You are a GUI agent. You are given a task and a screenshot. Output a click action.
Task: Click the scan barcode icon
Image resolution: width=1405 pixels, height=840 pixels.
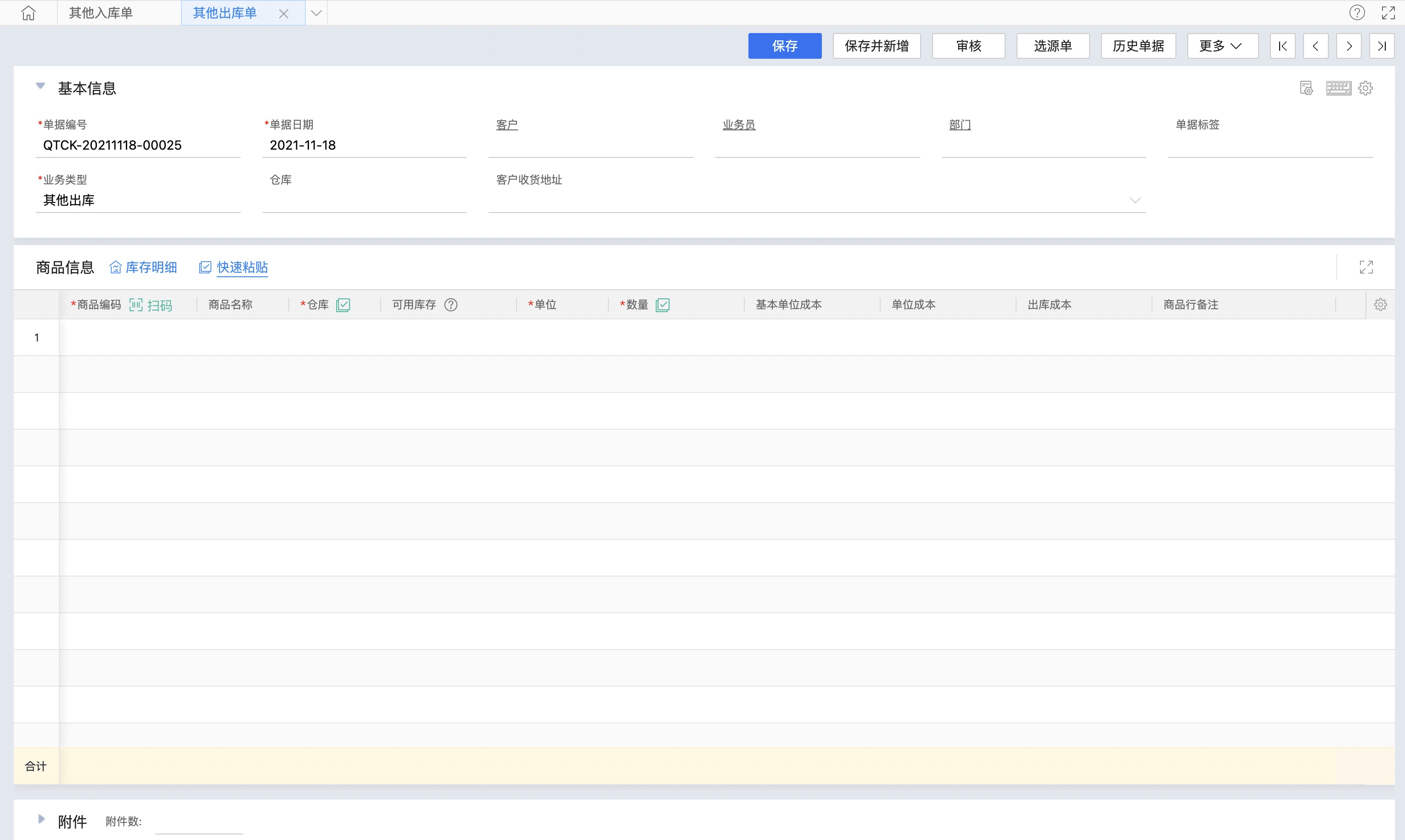[136, 305]
